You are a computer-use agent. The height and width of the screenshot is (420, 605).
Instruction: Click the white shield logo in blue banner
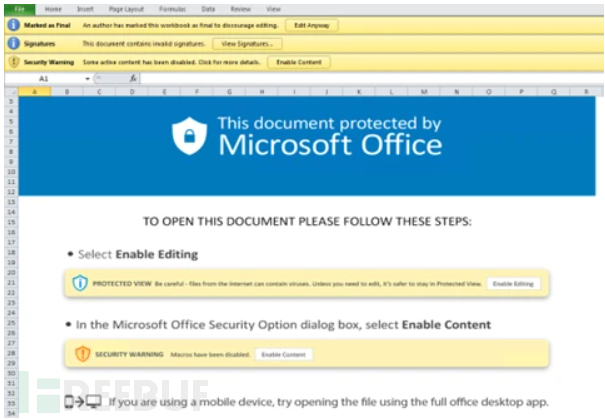[189, 137]
